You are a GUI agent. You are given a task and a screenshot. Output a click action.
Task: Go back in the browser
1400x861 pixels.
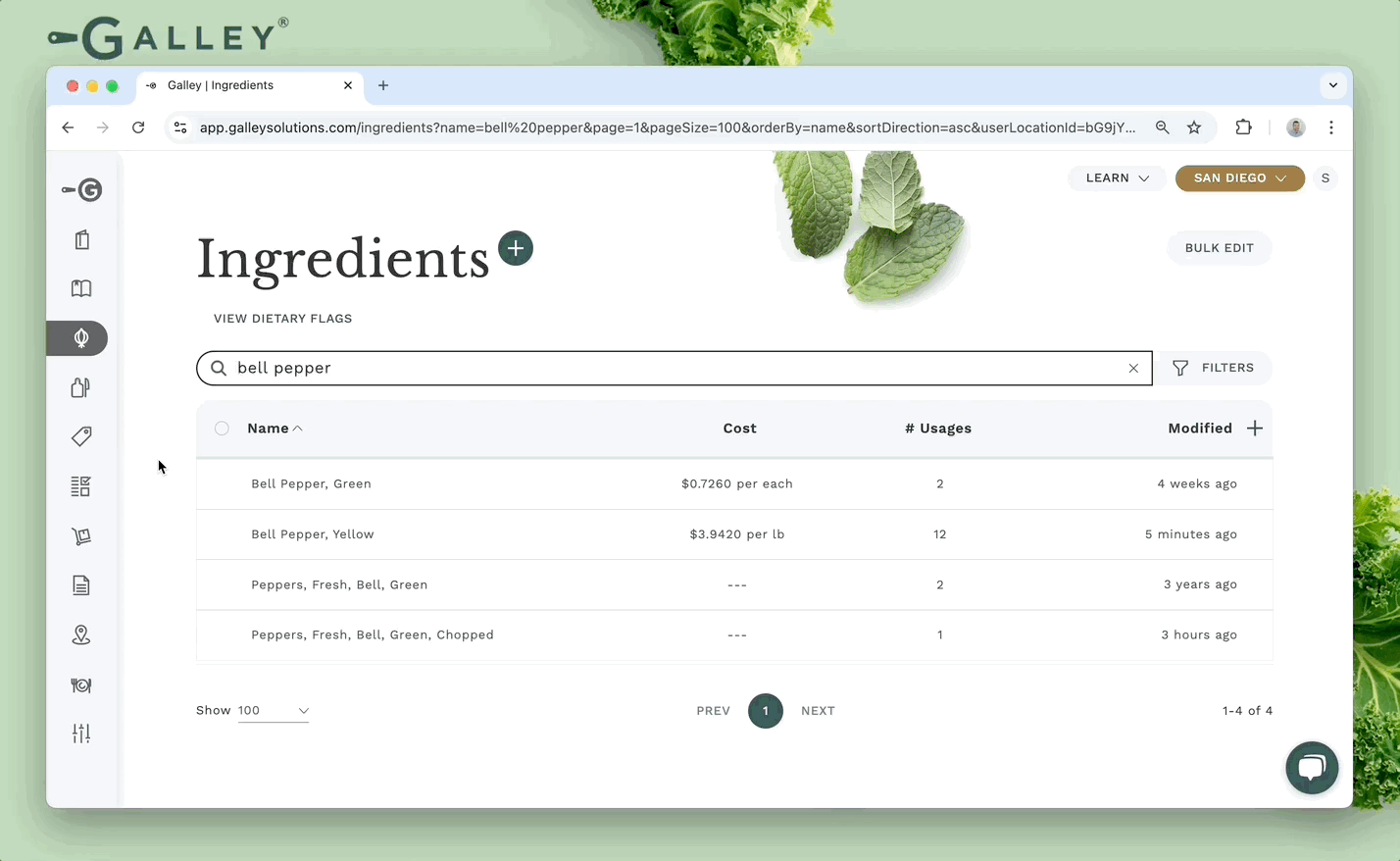point(68,127)
